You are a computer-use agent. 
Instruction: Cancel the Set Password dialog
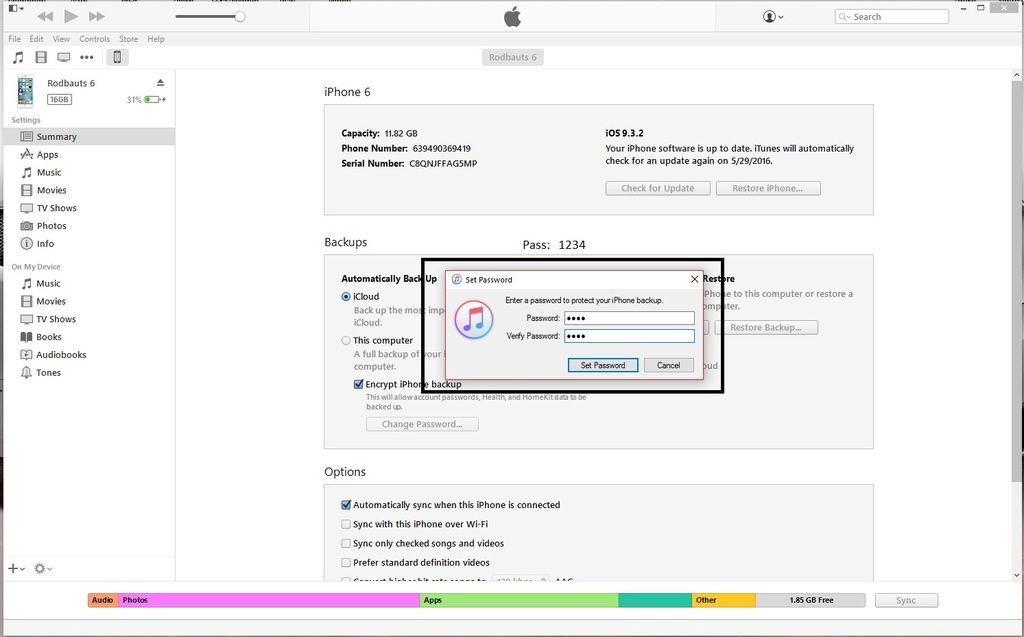[668, 365]
